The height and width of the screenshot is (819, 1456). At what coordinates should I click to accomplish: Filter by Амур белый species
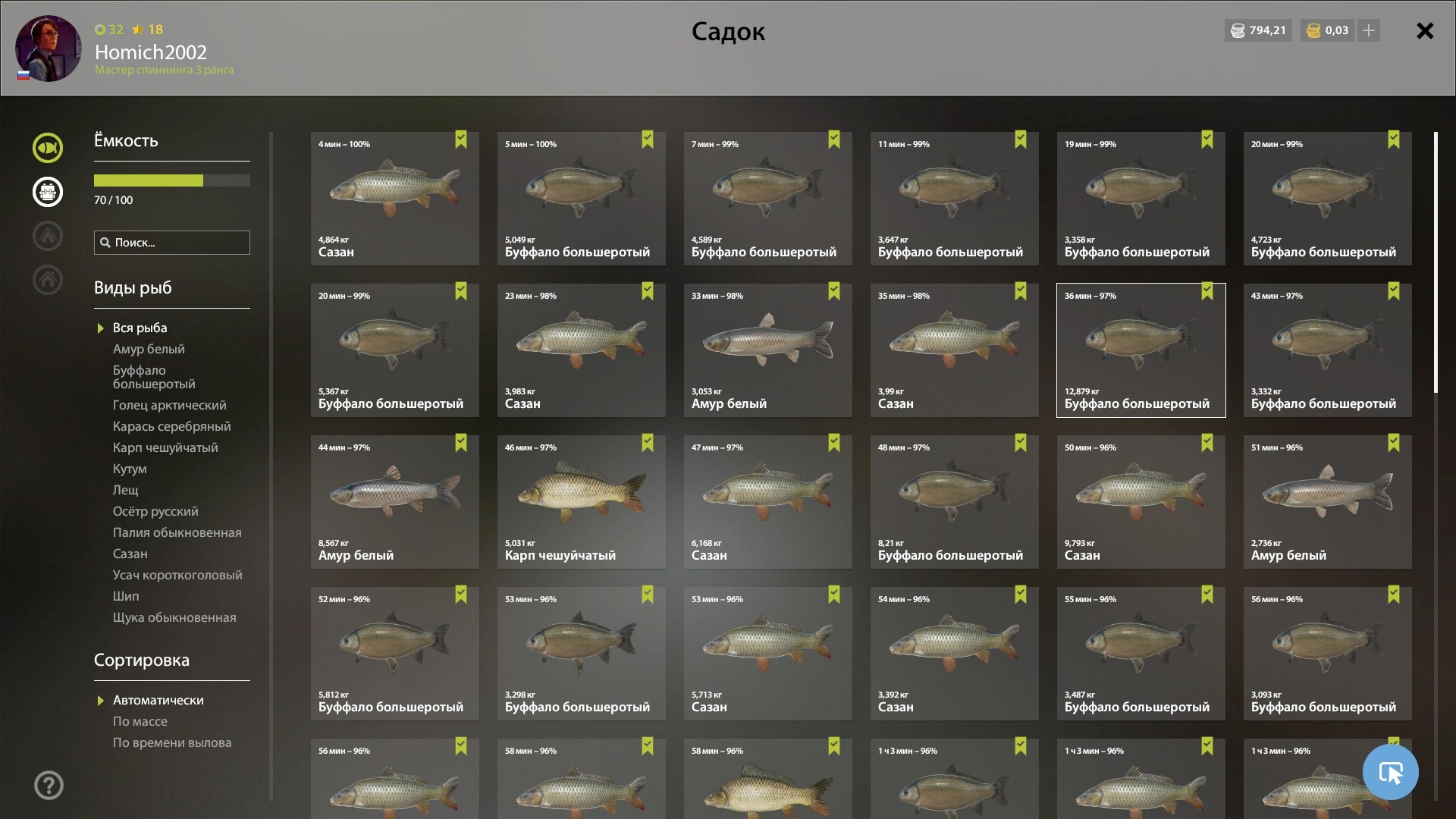149,349
